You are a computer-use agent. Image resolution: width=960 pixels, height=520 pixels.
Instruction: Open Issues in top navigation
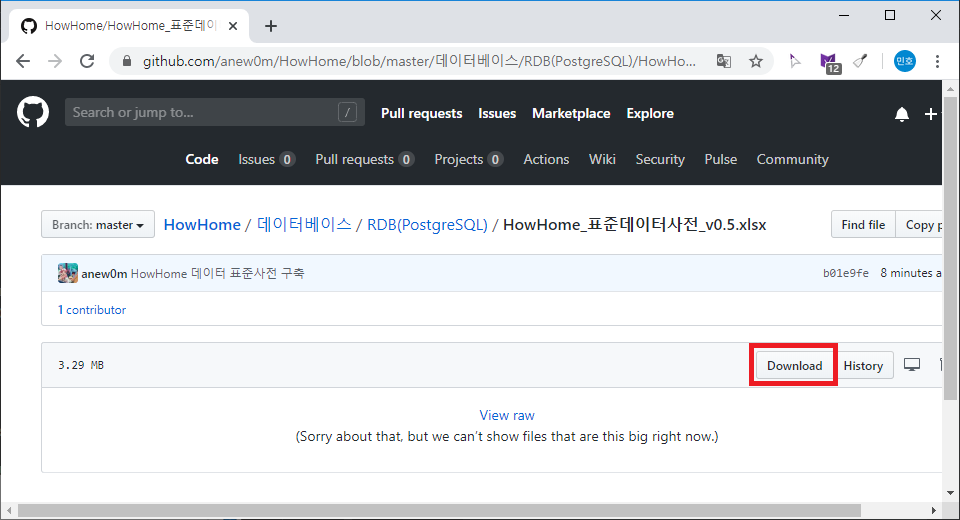[497, 113]
